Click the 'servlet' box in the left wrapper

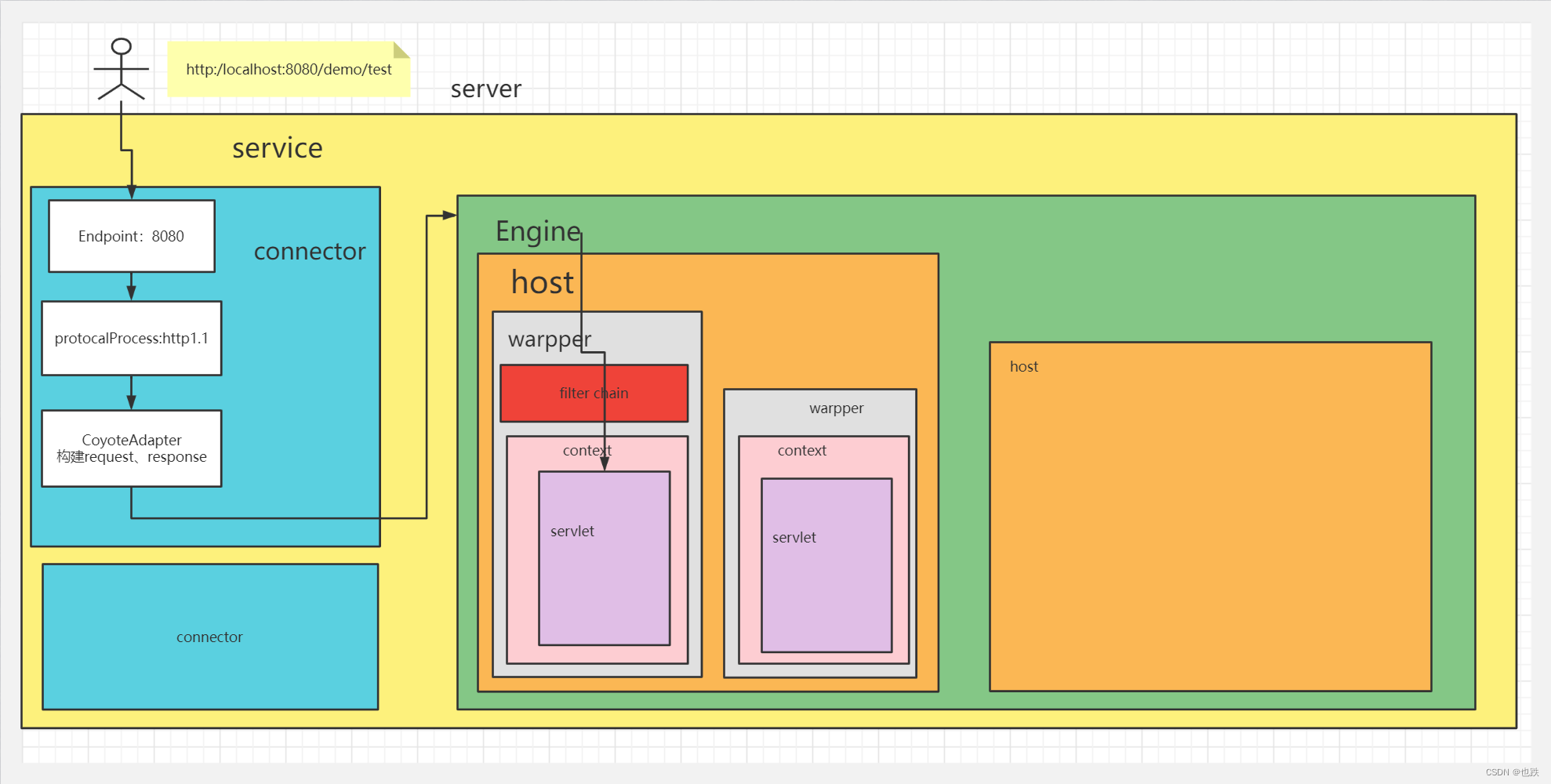pyautogui.click(x=605, y=558)
